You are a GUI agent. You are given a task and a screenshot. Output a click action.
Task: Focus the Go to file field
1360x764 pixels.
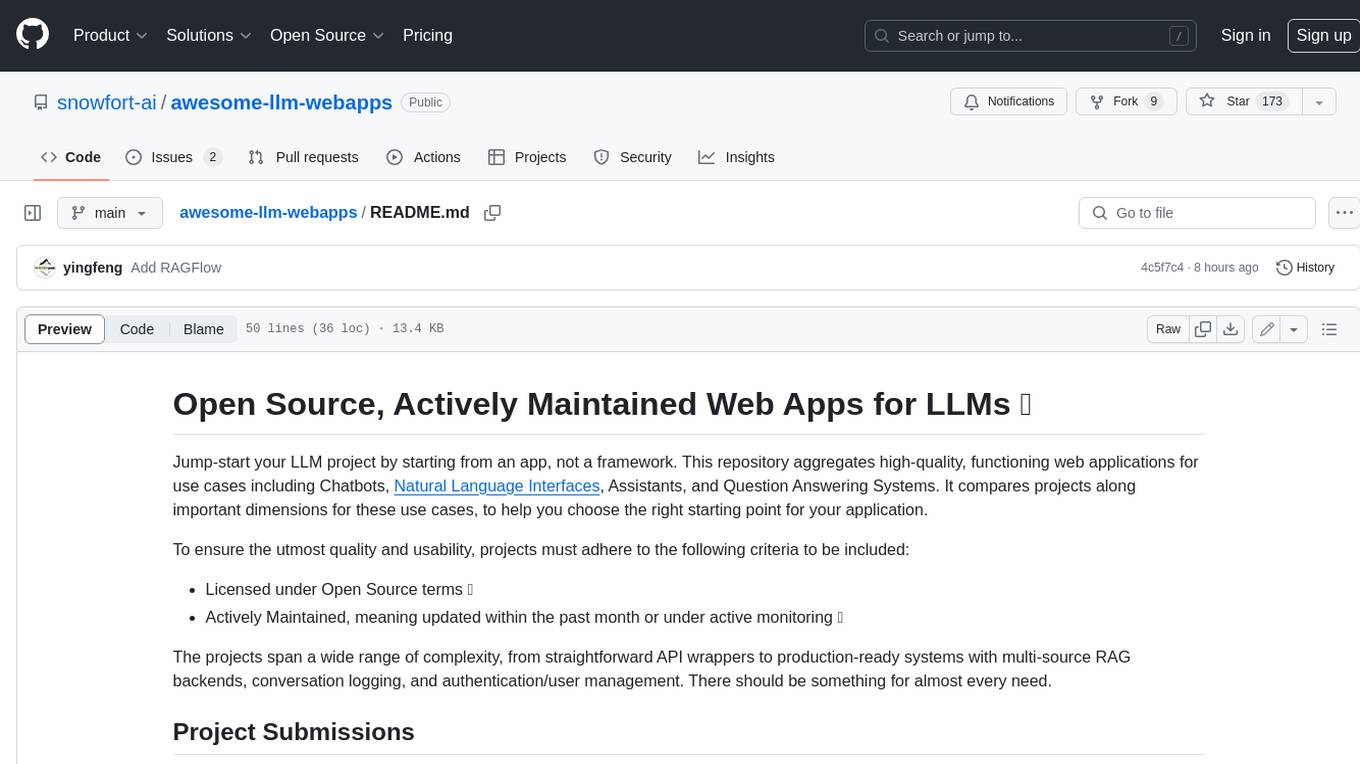(x=1197, y=213)
